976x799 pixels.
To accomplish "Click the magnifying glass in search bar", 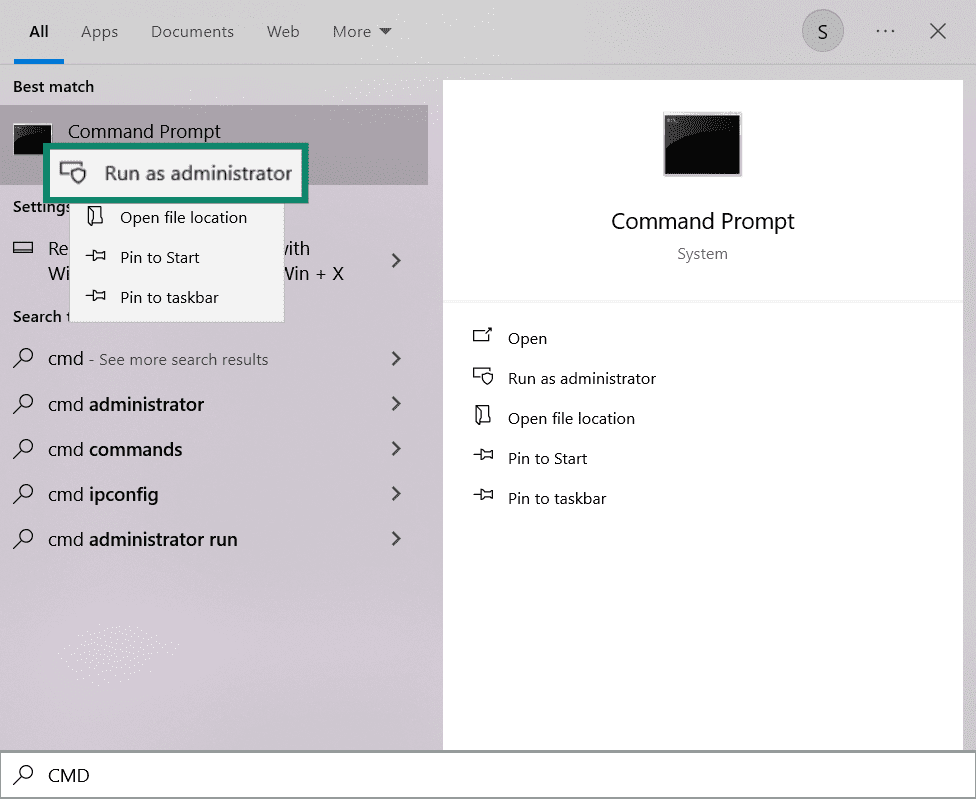I will pos(22,775).
